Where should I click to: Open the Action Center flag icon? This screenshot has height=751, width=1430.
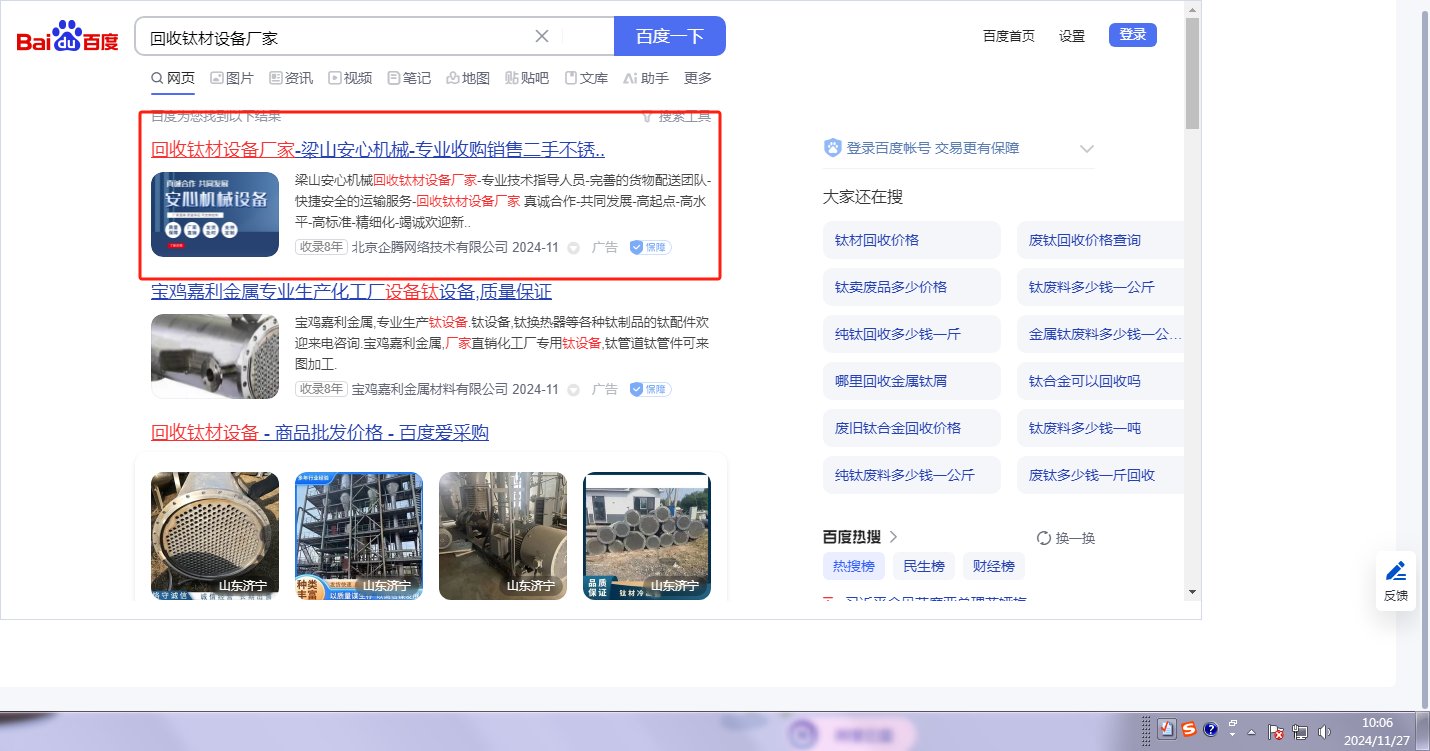point(1276,732)
